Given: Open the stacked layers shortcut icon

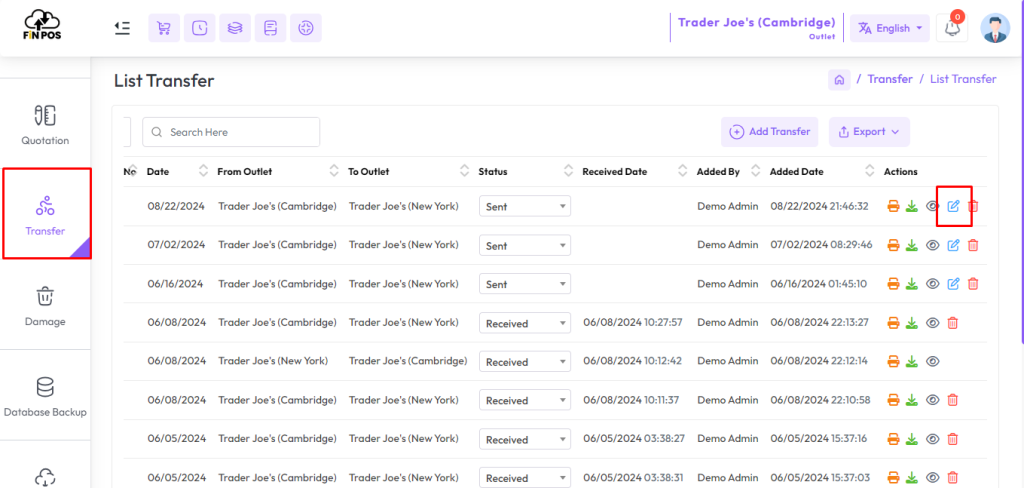Looking at the screenshot, I should tap(235, 28).
